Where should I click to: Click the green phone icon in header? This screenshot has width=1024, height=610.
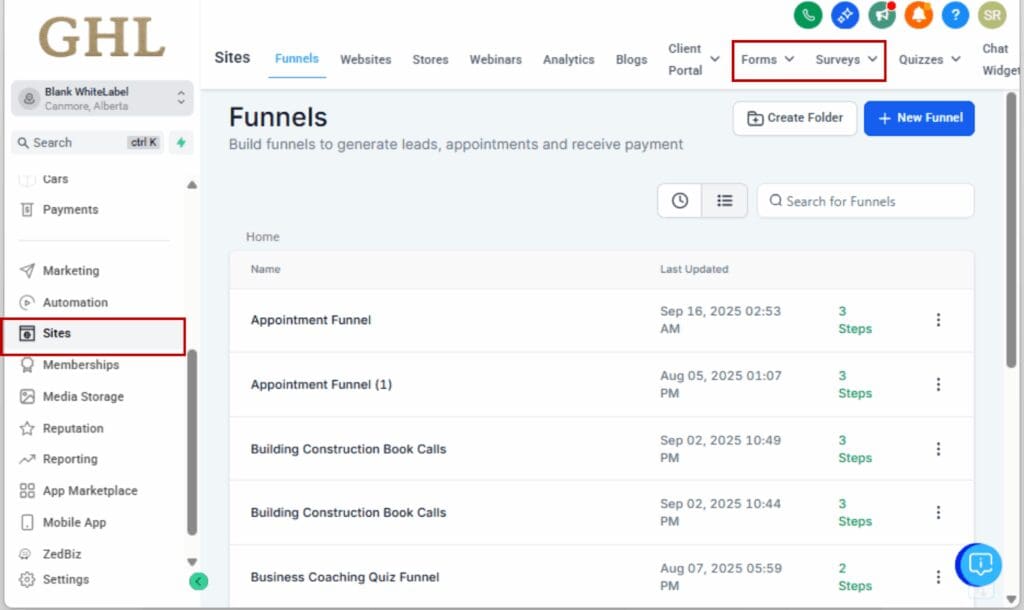[807, 15]
